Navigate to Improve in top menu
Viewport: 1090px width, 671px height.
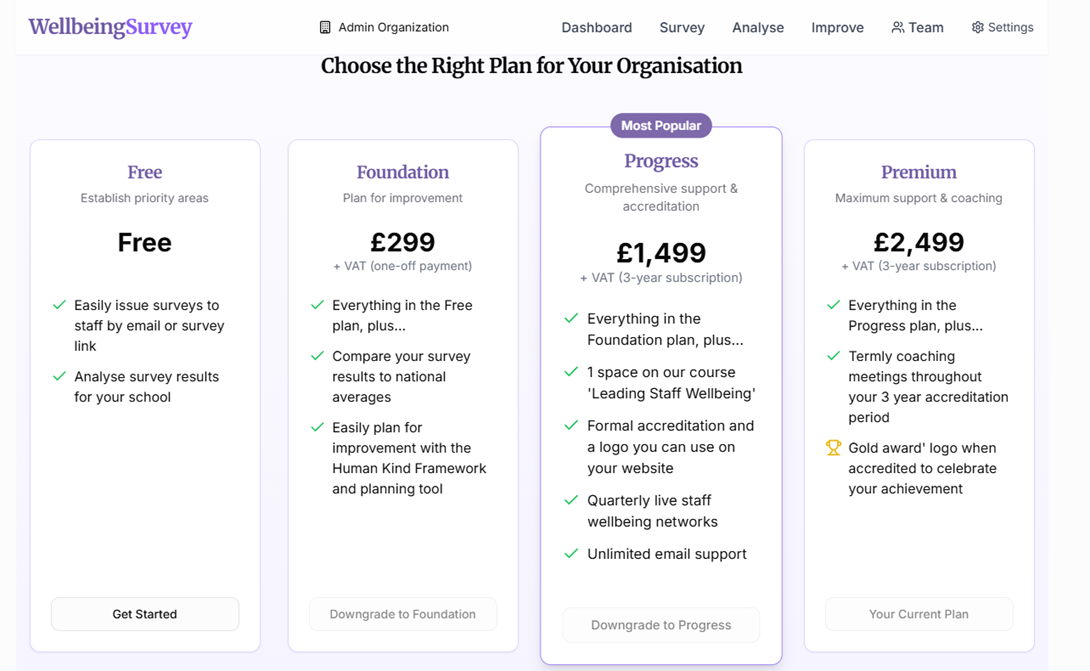(837, 27)
